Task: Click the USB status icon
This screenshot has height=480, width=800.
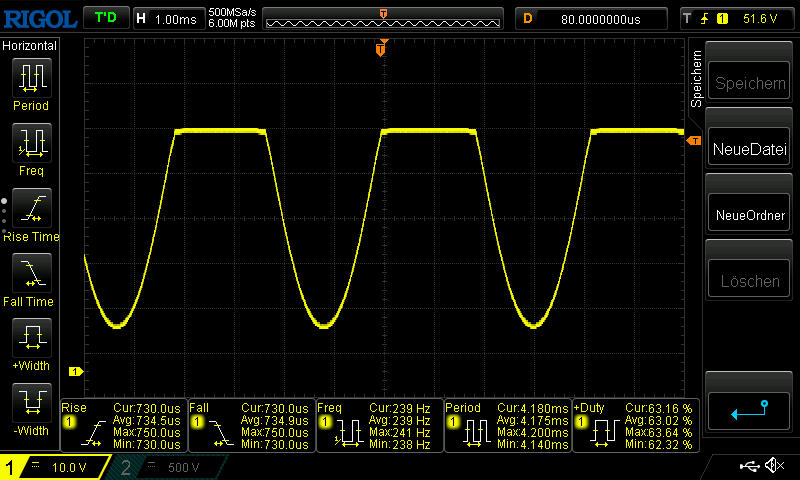Action: pos(749,465)
